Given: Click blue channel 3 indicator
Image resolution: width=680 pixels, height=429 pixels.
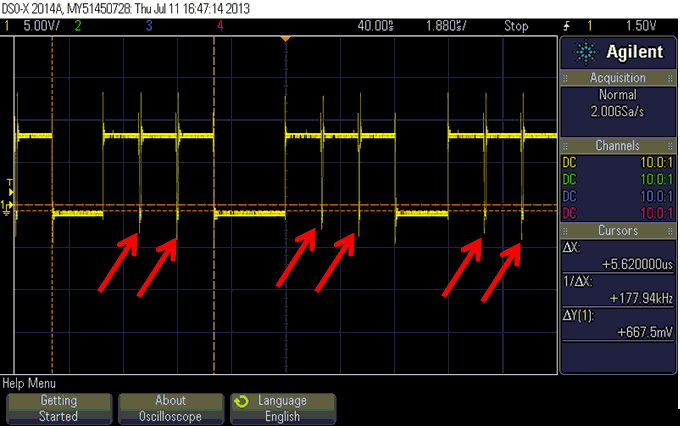Looking at the screenshot, I should (x=149, y=26).
